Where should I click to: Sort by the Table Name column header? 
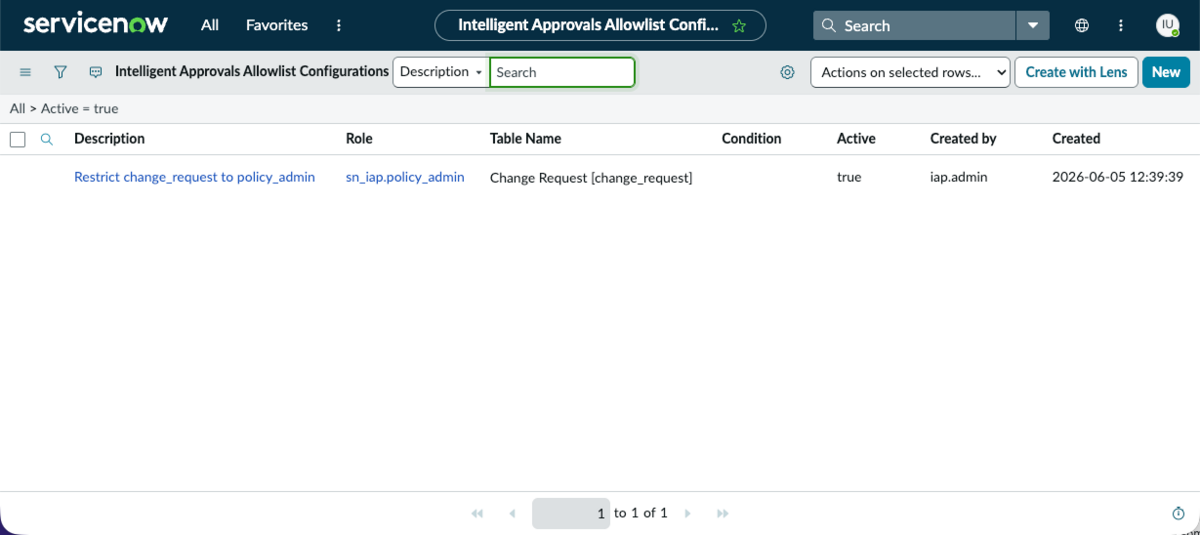coord(525,139)
